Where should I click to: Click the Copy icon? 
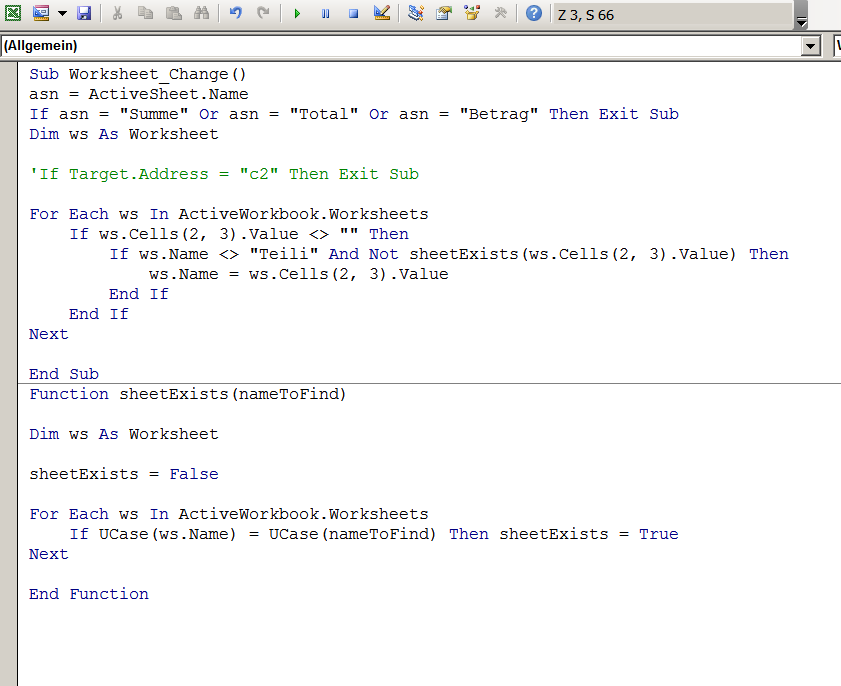[x=145, y=13]
